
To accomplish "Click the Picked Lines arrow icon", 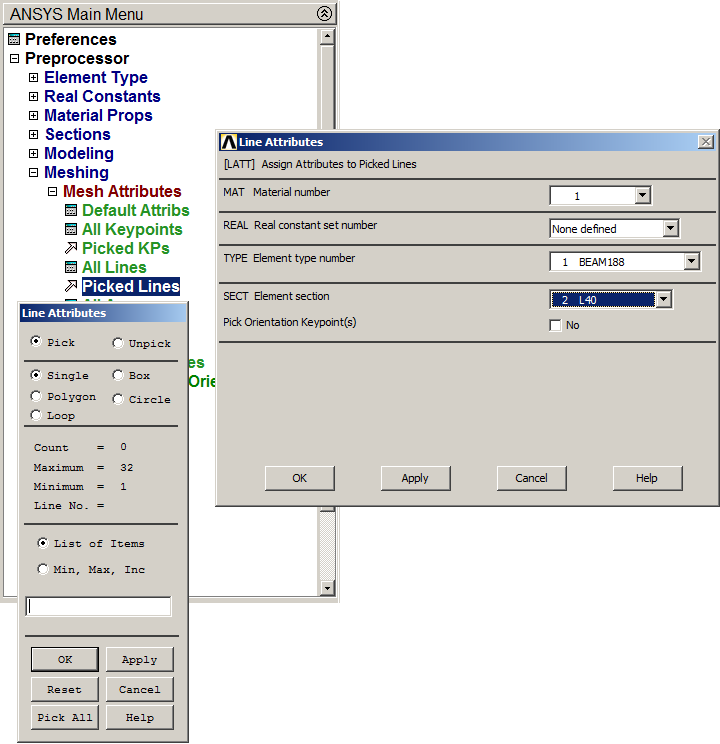I will coord(71,287).
